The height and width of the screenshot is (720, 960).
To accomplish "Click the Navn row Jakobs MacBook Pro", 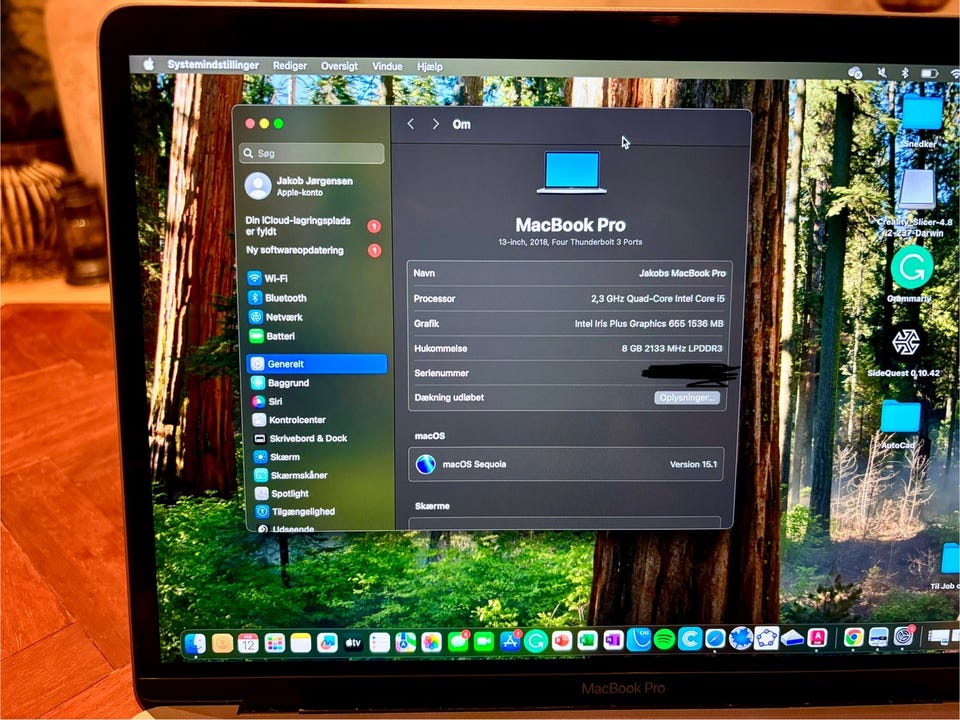I will click(569, 273).
